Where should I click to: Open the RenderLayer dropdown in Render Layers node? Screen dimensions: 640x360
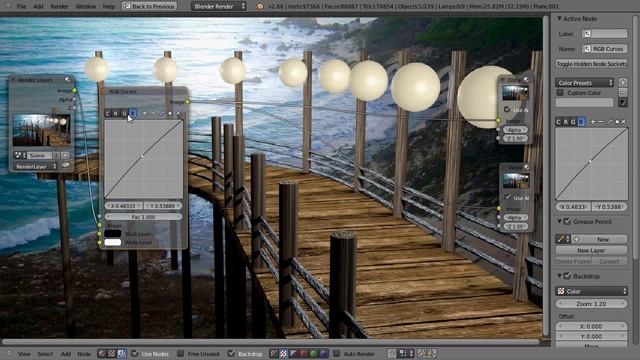coord(35,167)
